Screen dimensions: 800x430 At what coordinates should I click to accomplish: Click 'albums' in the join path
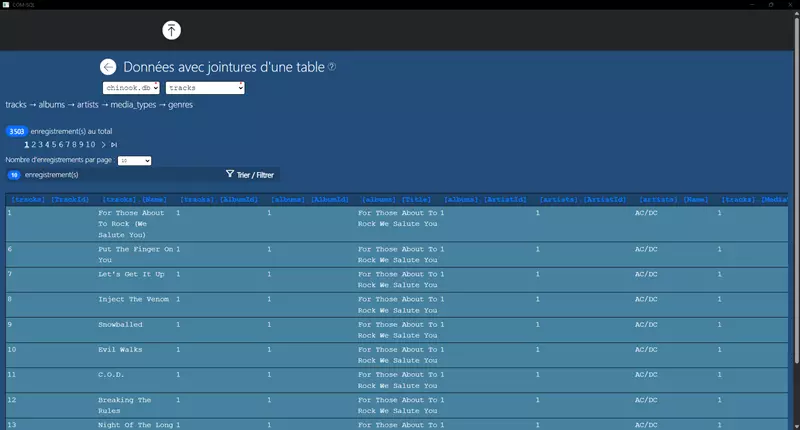[52, 105]
